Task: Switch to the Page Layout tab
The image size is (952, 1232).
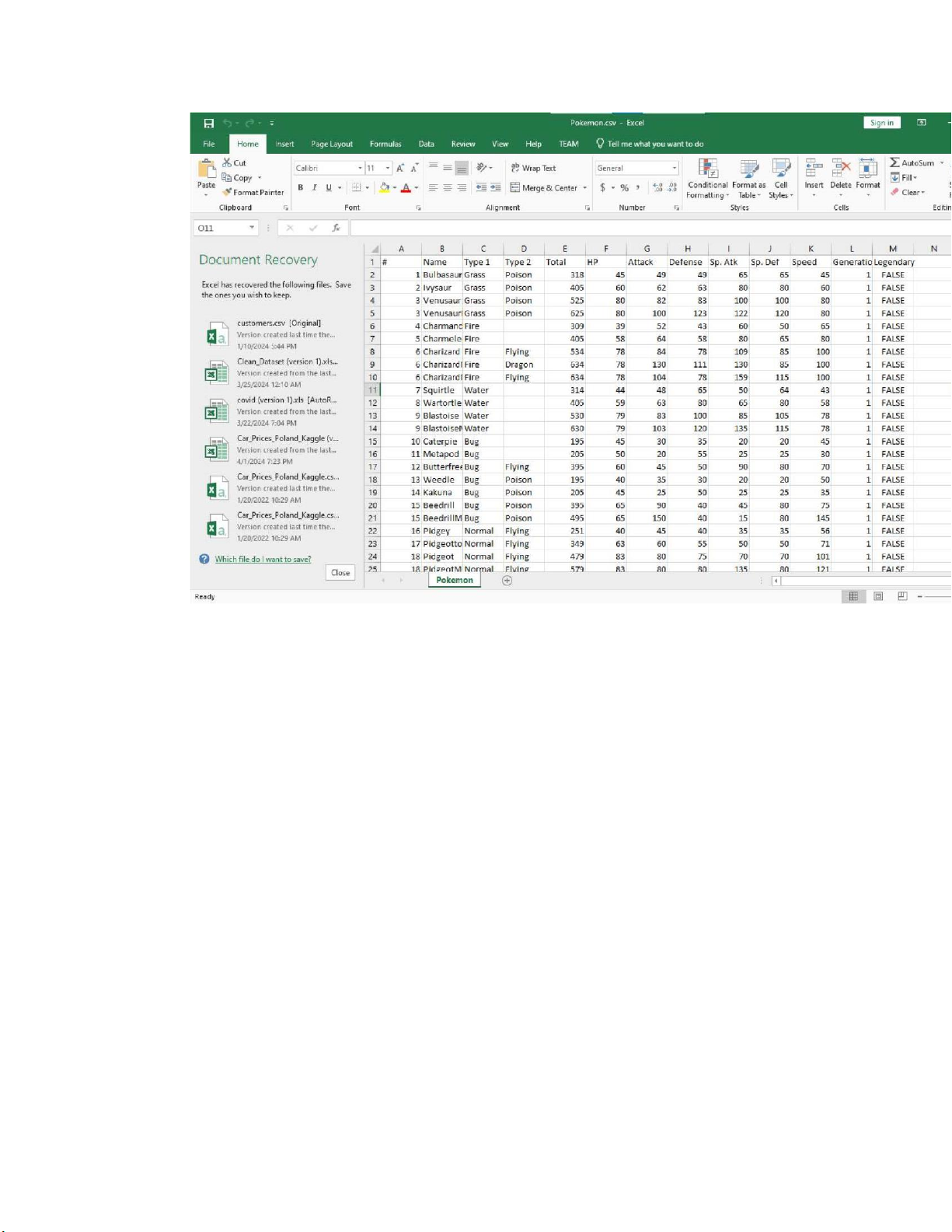Action: click(x=332, y=144)
